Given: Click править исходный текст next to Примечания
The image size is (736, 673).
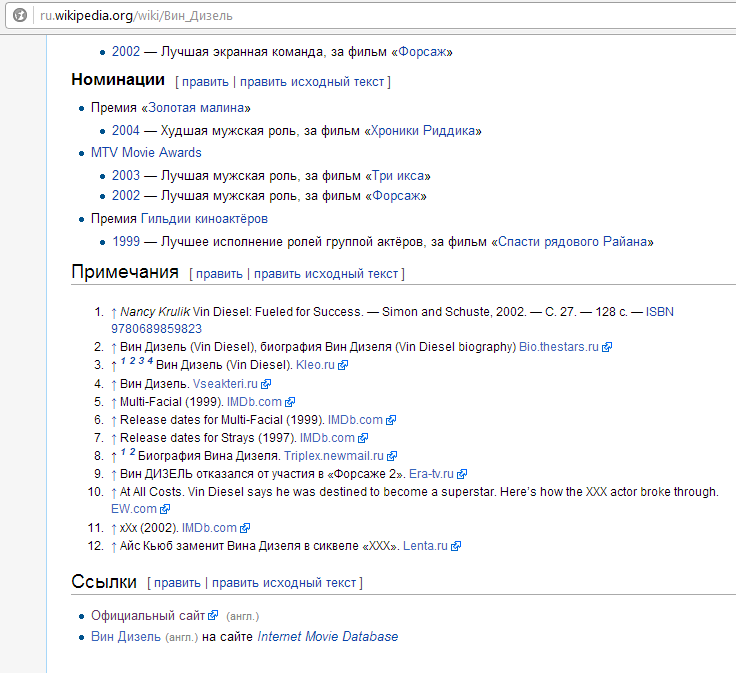Looking at the screenshot, I should click(326, 273).
